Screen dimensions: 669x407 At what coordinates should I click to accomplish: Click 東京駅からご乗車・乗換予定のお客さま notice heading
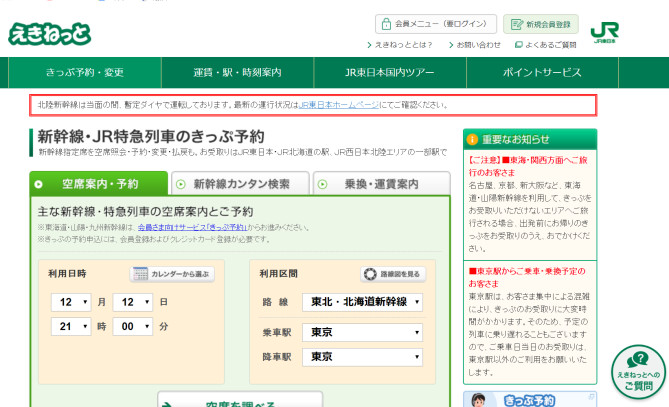tap(527, 277)
